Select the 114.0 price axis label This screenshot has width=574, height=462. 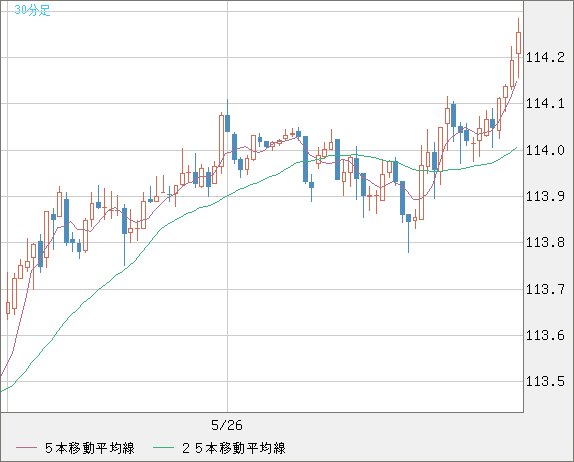pos(545,150)
